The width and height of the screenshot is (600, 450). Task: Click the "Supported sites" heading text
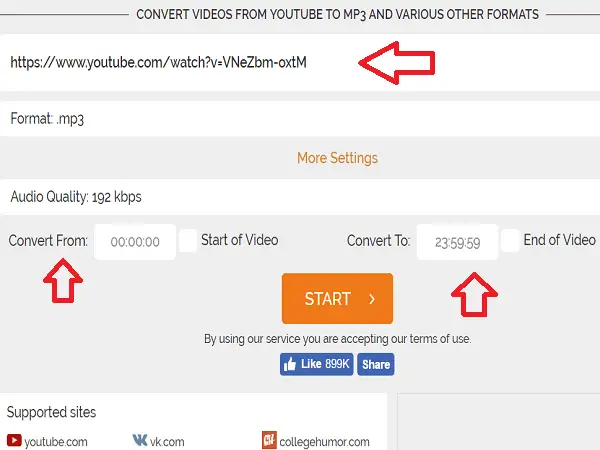(x=51, y=412)
